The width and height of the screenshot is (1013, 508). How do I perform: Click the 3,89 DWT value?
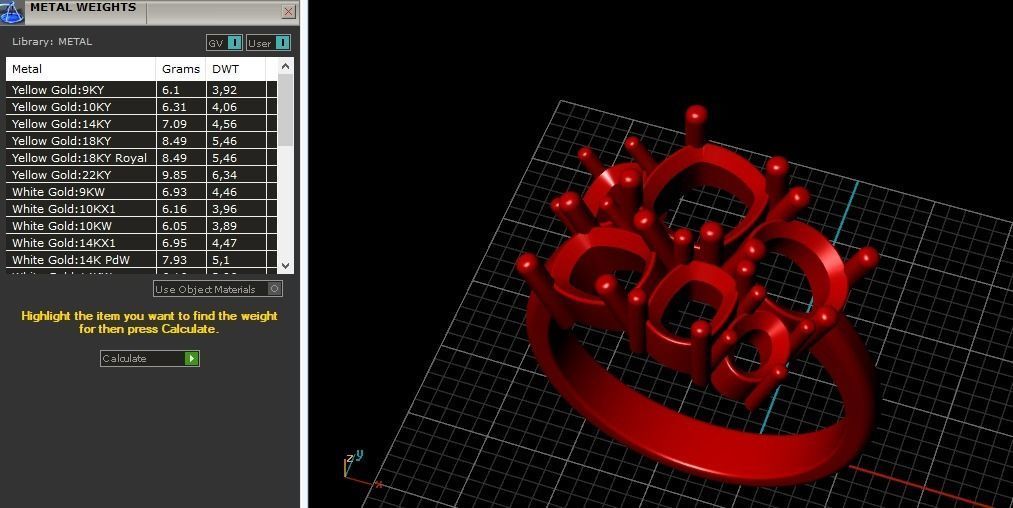(224, 226)
